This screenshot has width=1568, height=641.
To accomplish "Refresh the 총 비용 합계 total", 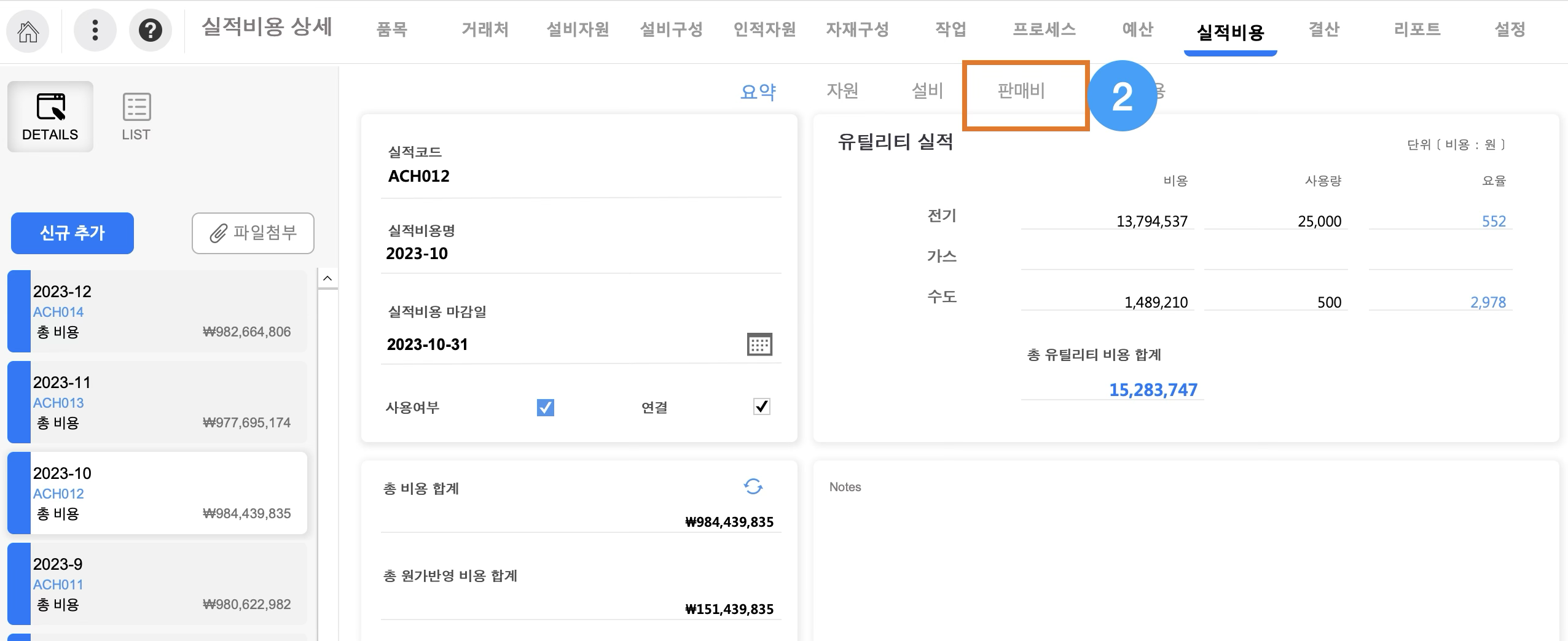I will pos(753,487).
